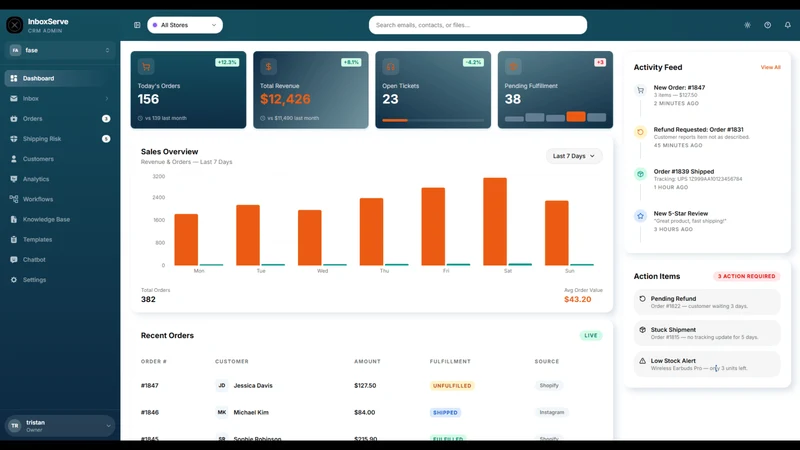Click the Orders count badge in sidebar
Viewport: 800px width, 450px height.
pyautogui.click(x=106, y=119)
